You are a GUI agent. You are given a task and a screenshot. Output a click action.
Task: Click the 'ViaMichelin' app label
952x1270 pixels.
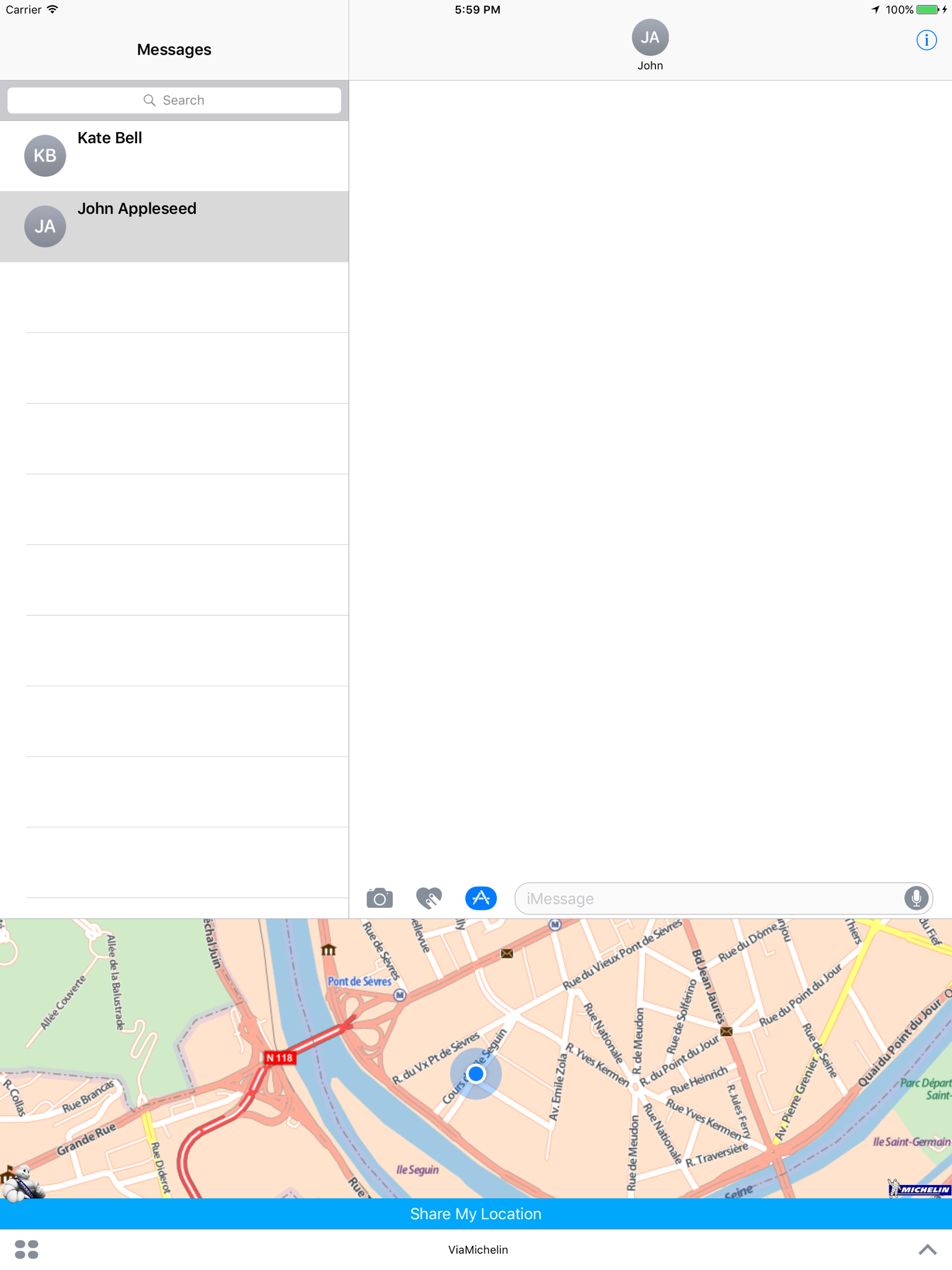pos(478,1250)
